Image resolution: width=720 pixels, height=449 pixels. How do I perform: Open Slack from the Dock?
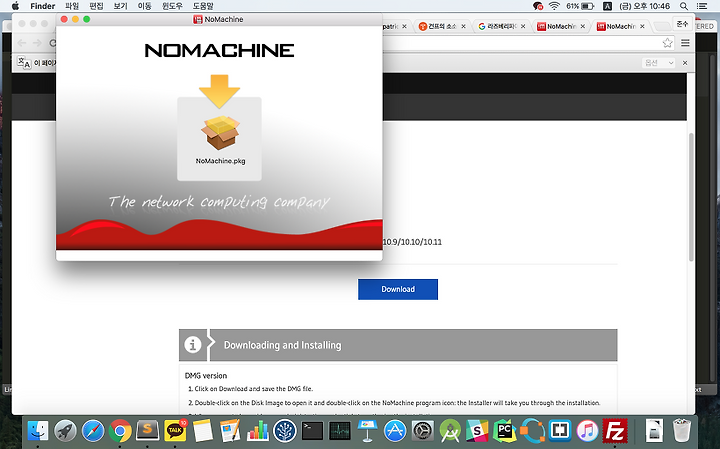click(x=477, y=431)
